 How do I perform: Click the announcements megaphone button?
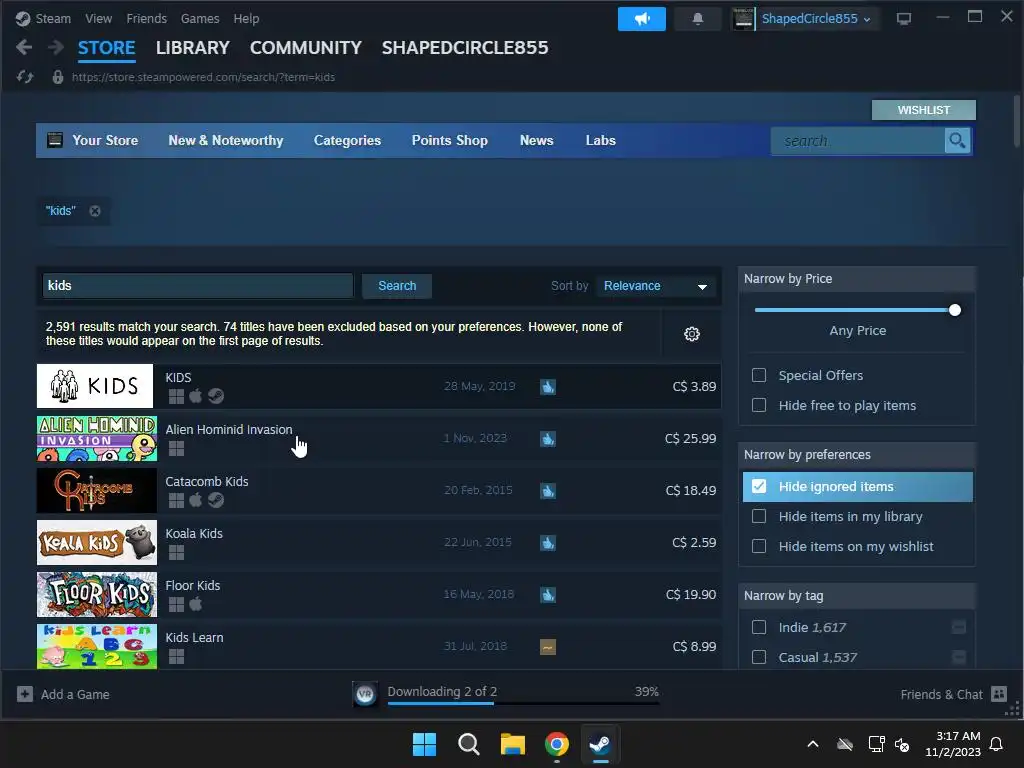point(641,19)
